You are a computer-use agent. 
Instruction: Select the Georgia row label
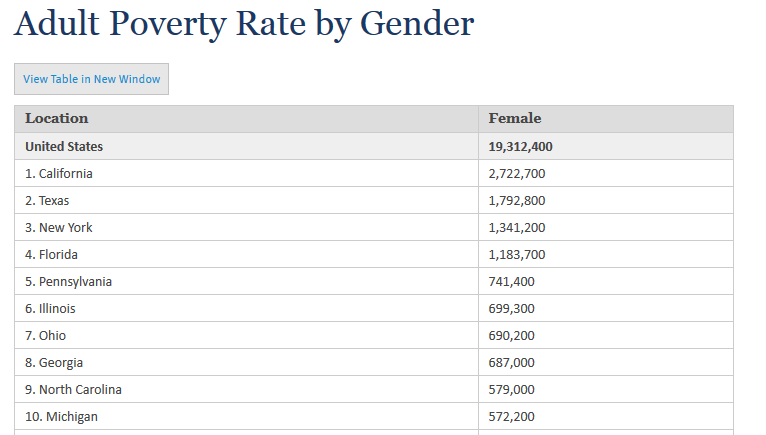pos(54,362)
